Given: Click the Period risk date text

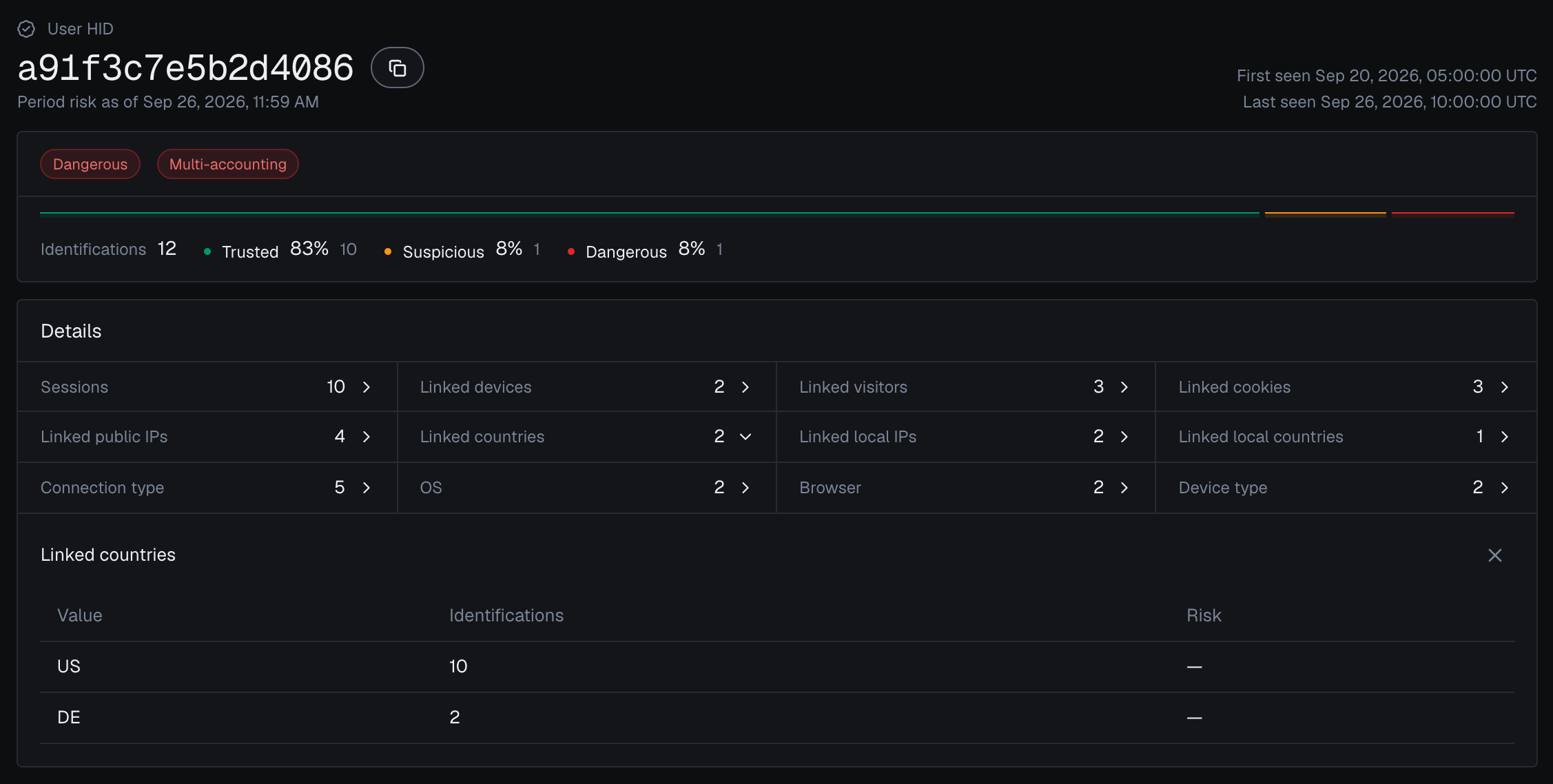Looking at the screenshot, I should 168,102.
